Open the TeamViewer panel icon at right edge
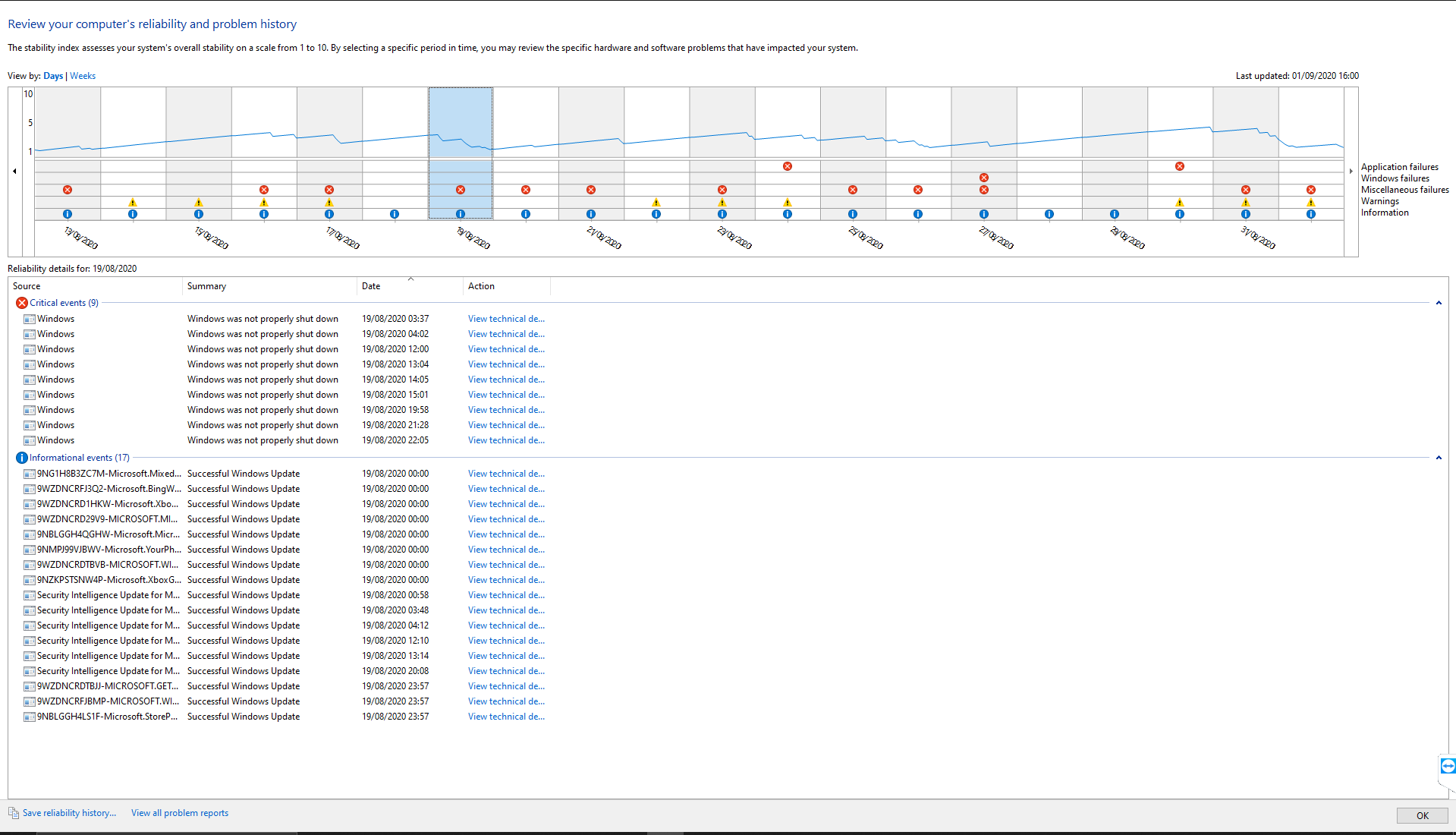1456x835 pixels. 1448,766
